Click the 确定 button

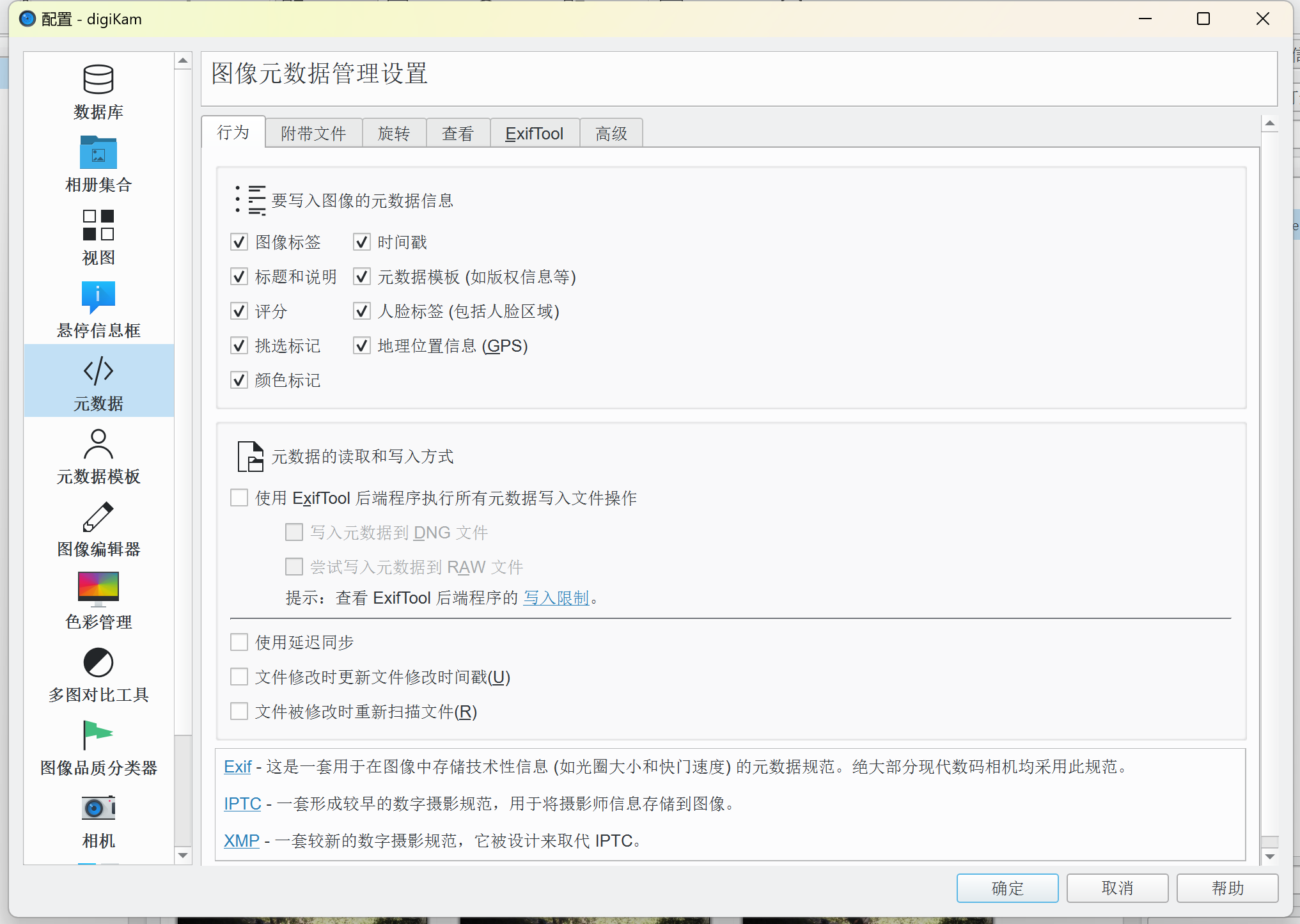tap(1007, 888)
